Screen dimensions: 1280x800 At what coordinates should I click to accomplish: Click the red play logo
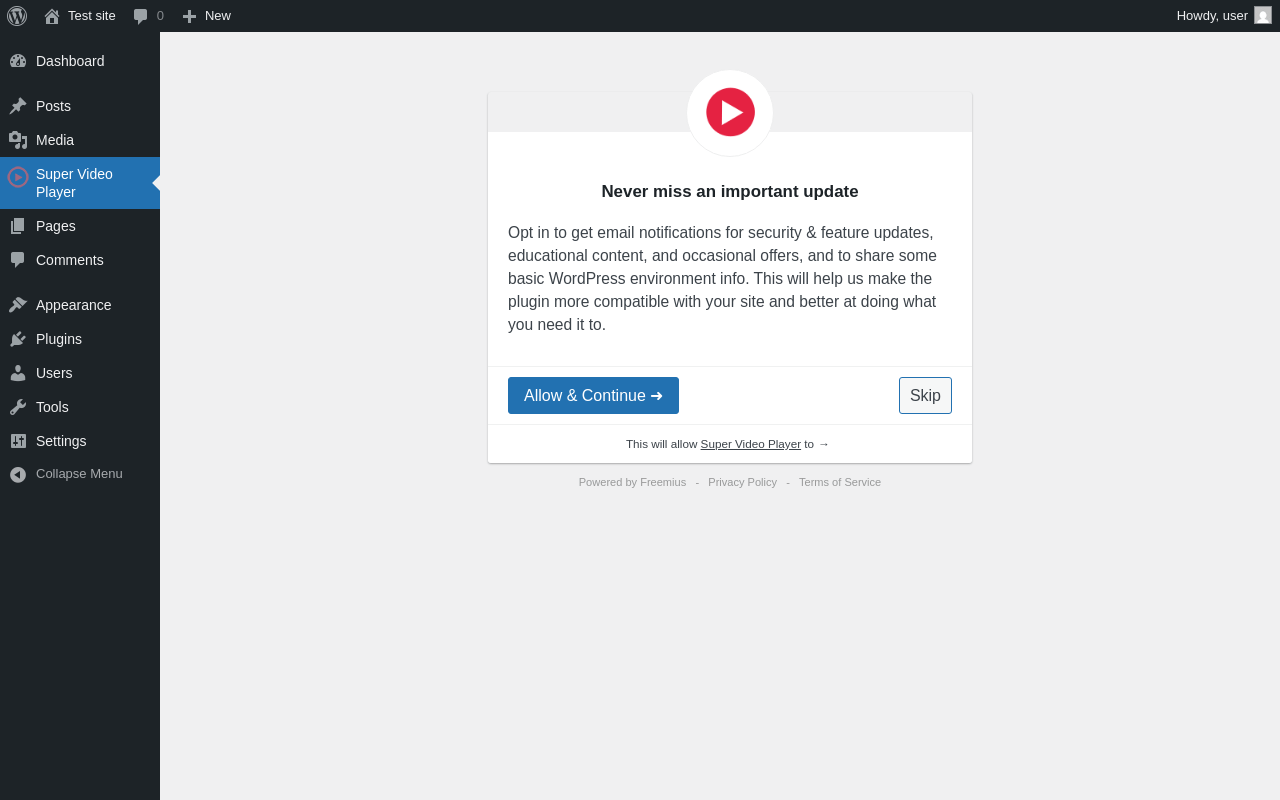(x=730, y=112)
